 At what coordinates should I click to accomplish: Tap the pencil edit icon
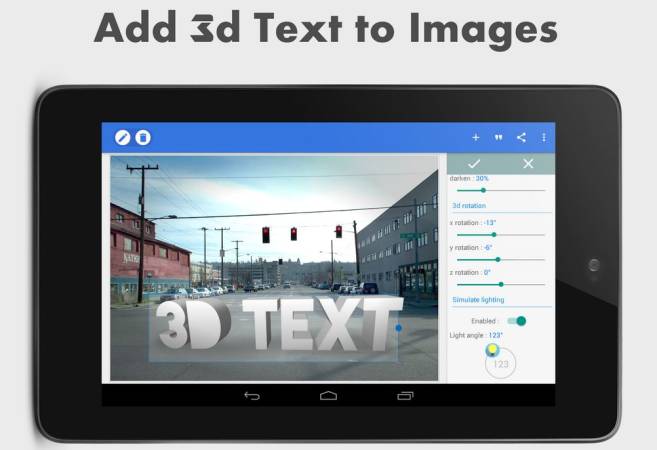(x=122, y=137)
